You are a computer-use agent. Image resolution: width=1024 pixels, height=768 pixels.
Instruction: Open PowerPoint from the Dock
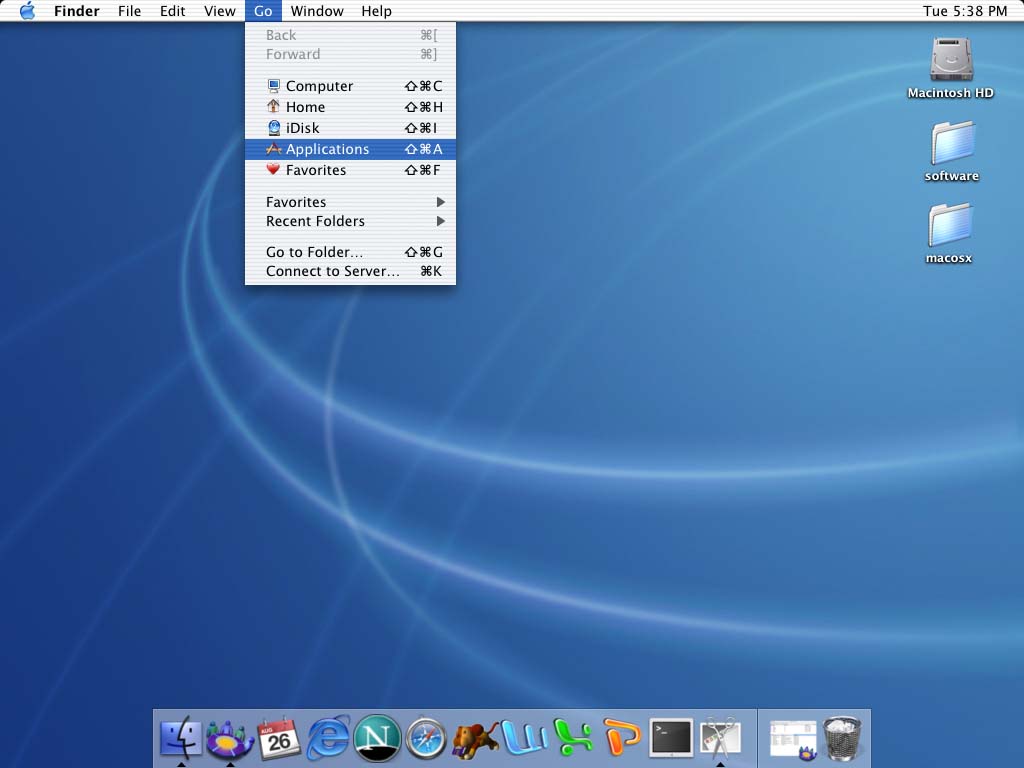621,739
